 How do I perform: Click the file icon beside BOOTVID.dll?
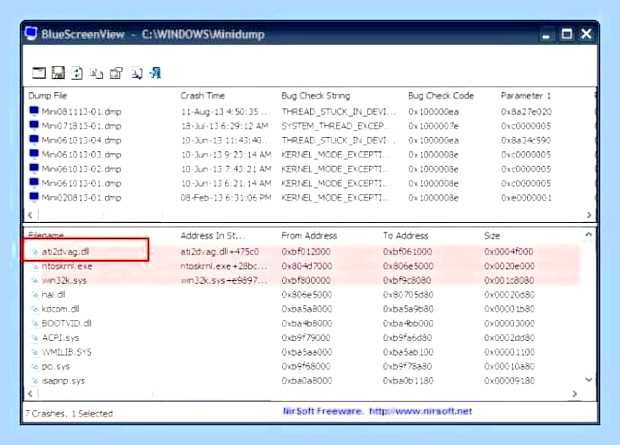pyautogui.click(x=35, y=324)
